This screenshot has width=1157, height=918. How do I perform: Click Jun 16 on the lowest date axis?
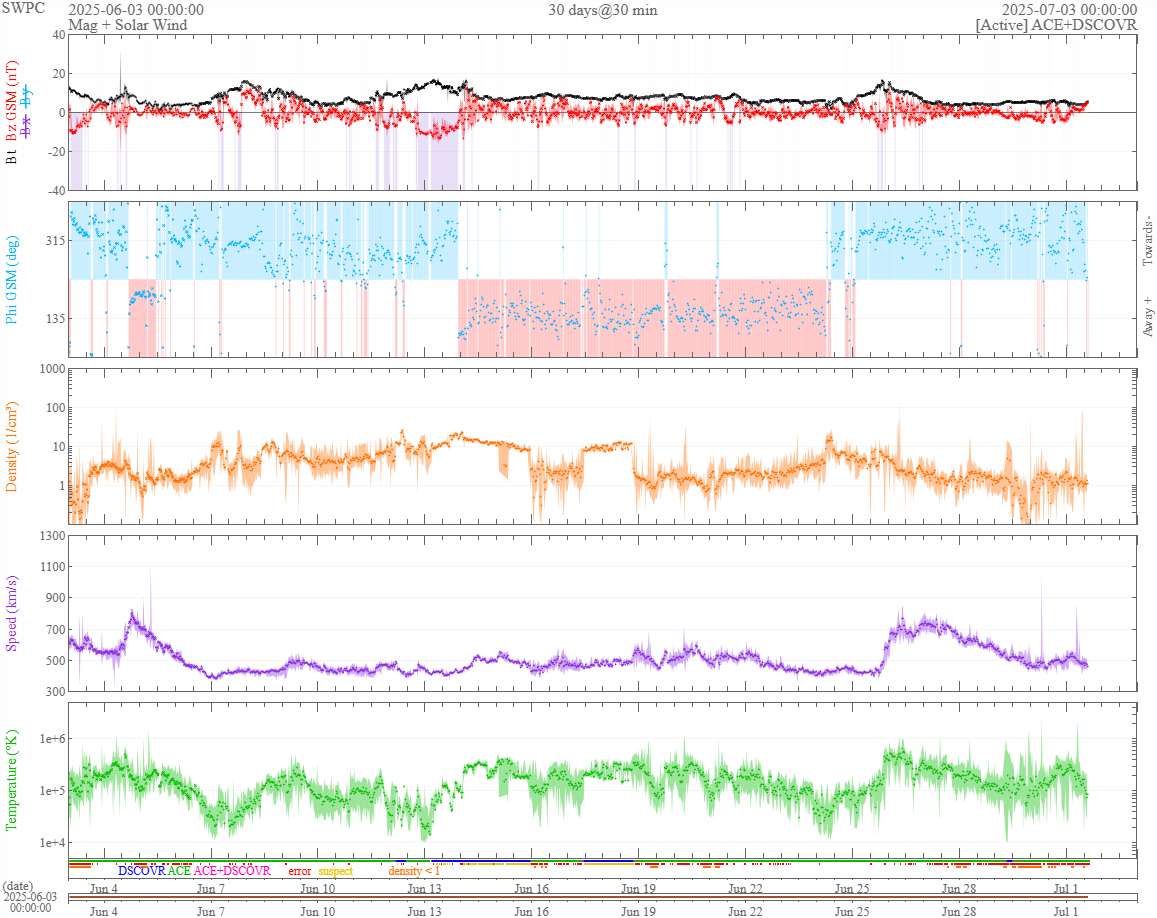click(x=531, y=911)
